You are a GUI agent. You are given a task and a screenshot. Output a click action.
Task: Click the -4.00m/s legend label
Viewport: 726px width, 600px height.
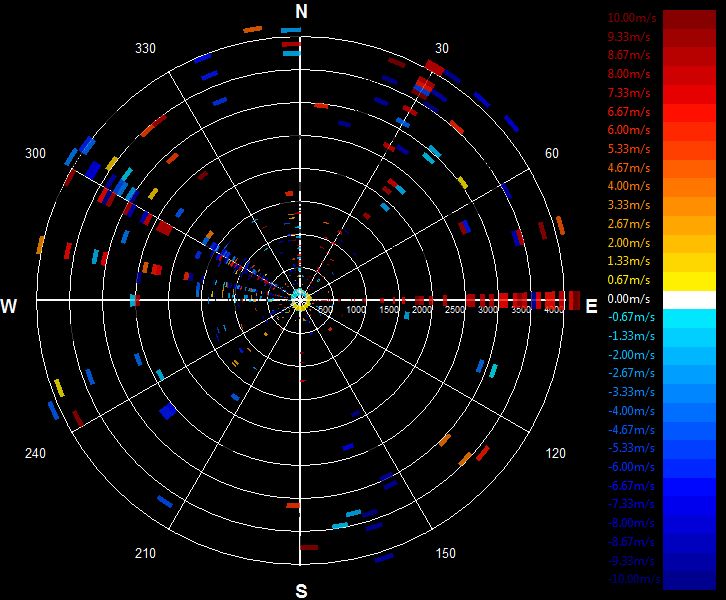[x=631, y=411]
